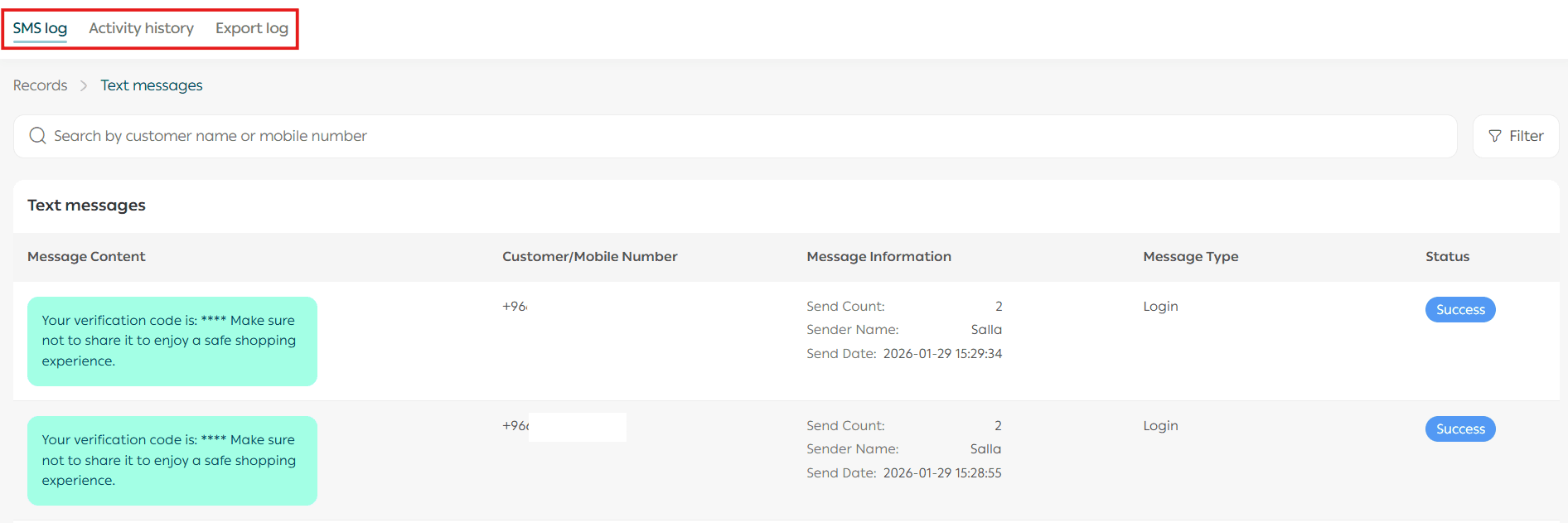1568x523 pixels.
Task: Click Success badge for the 15:29:34 message
Action: click(x=1459, y=310)
